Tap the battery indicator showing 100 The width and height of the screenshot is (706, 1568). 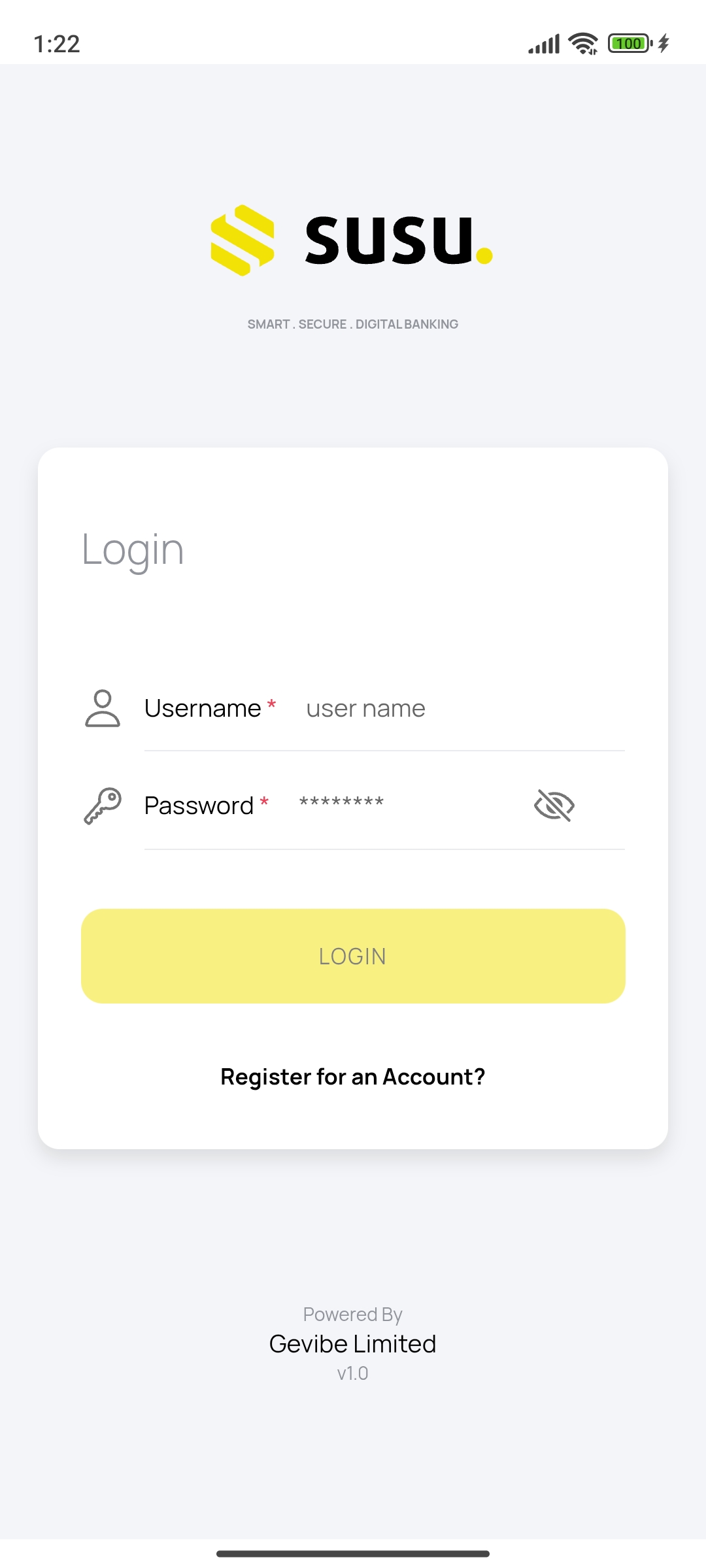tap(630, 44)
